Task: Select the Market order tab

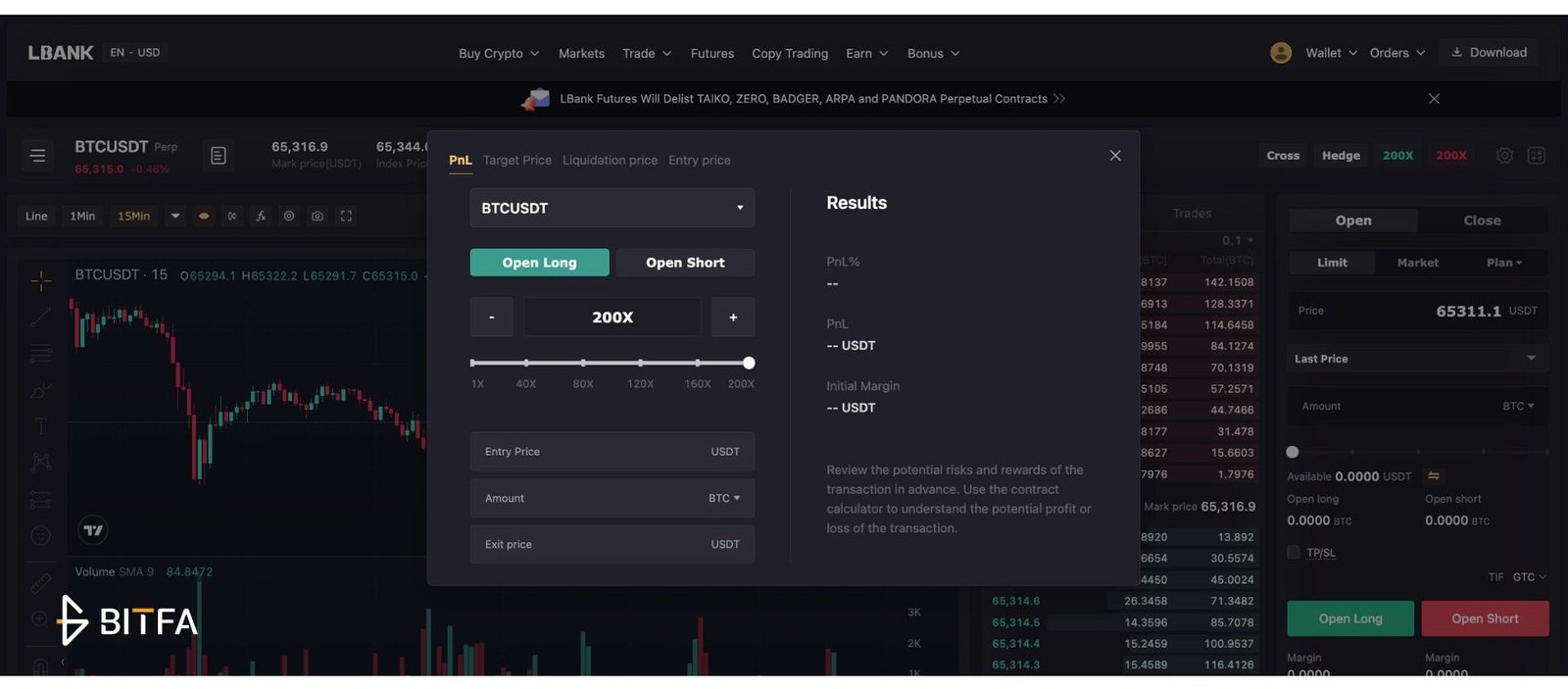Action: pos(1418,263)
